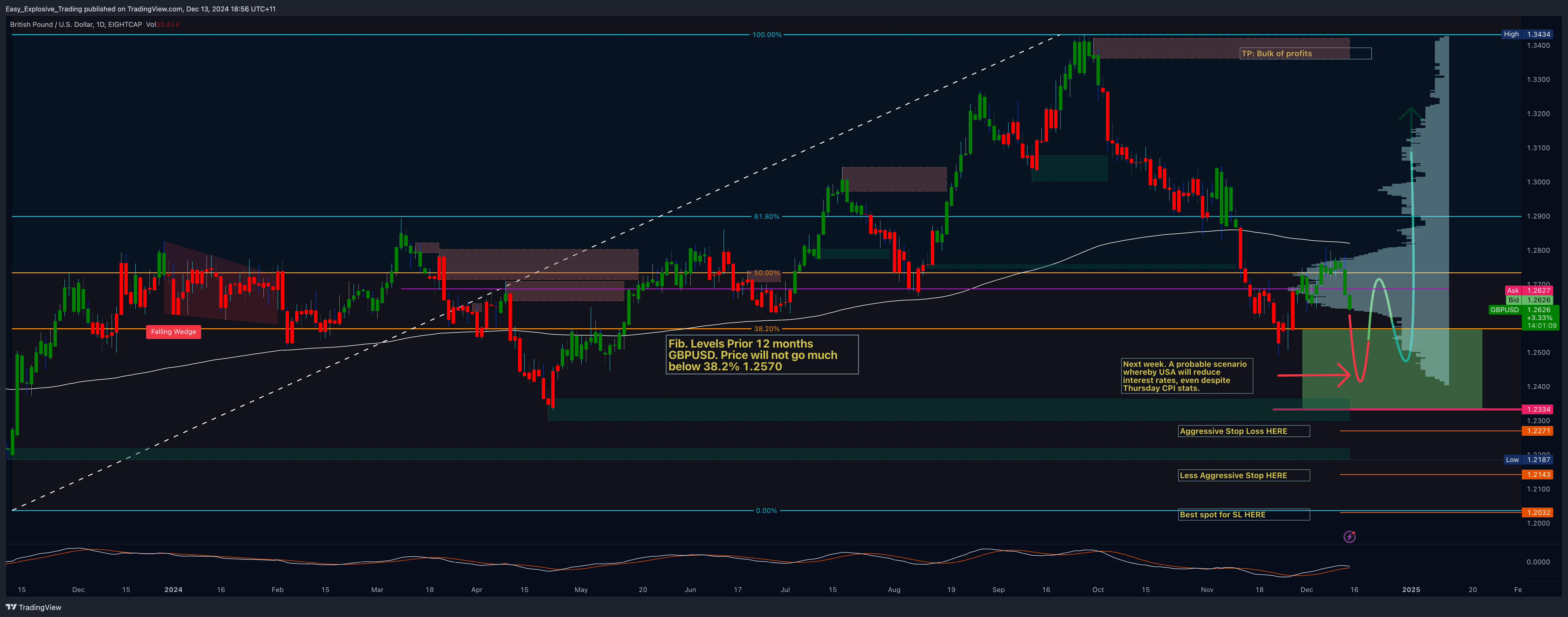Click the Ask 1.2627 price tag
This screenshot has height=617, width=1568.
(x=1528, y=290)
